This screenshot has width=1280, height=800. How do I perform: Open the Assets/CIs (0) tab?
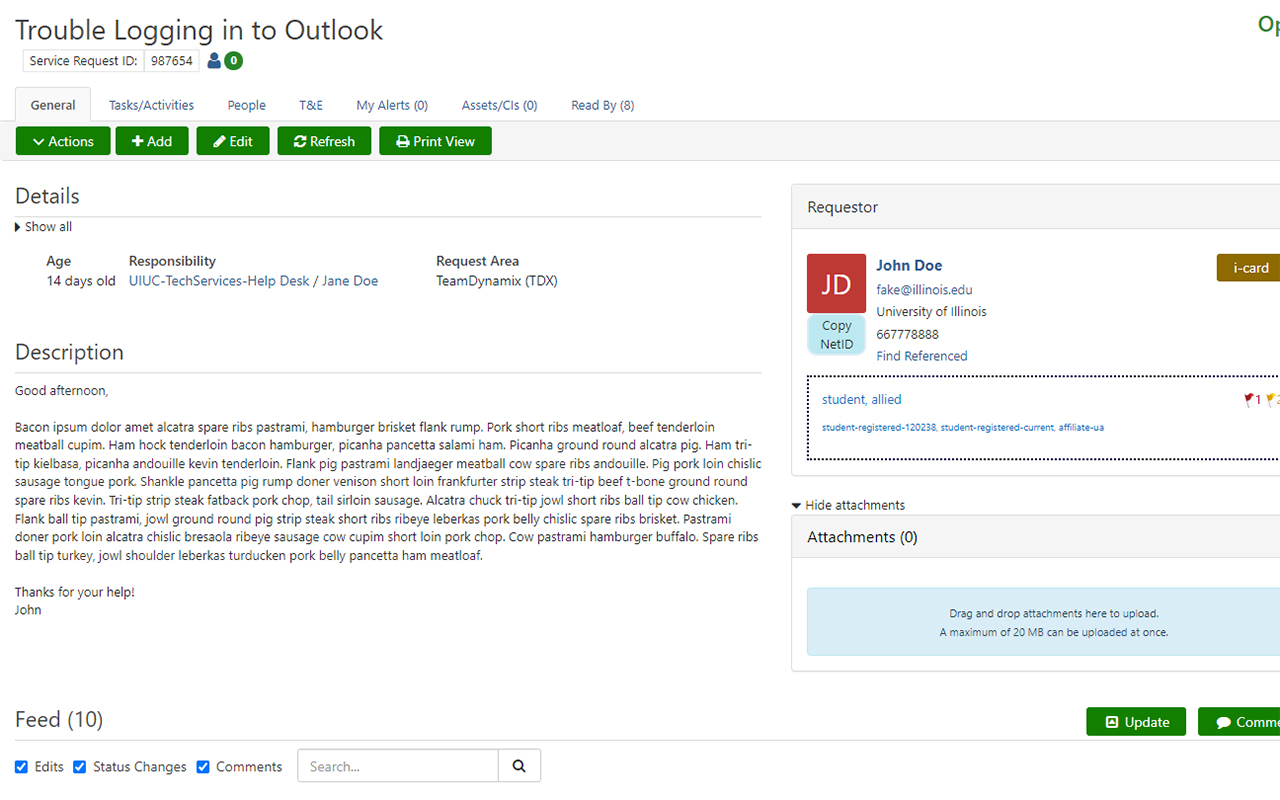(499, 105)
